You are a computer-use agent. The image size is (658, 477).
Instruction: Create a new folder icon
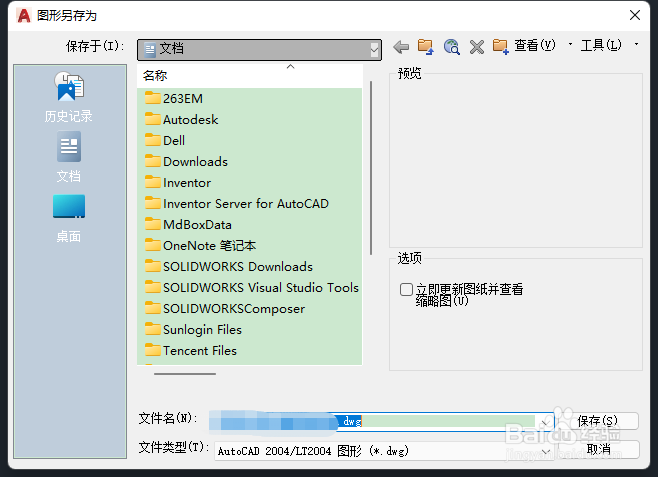[501, 47]
